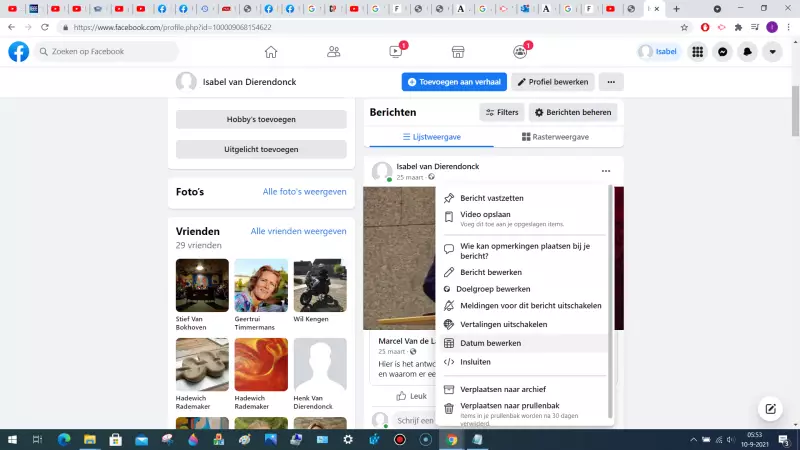Open the Messenger icon
The height and width of the screenshot is (450, 800).
(722, 52)
